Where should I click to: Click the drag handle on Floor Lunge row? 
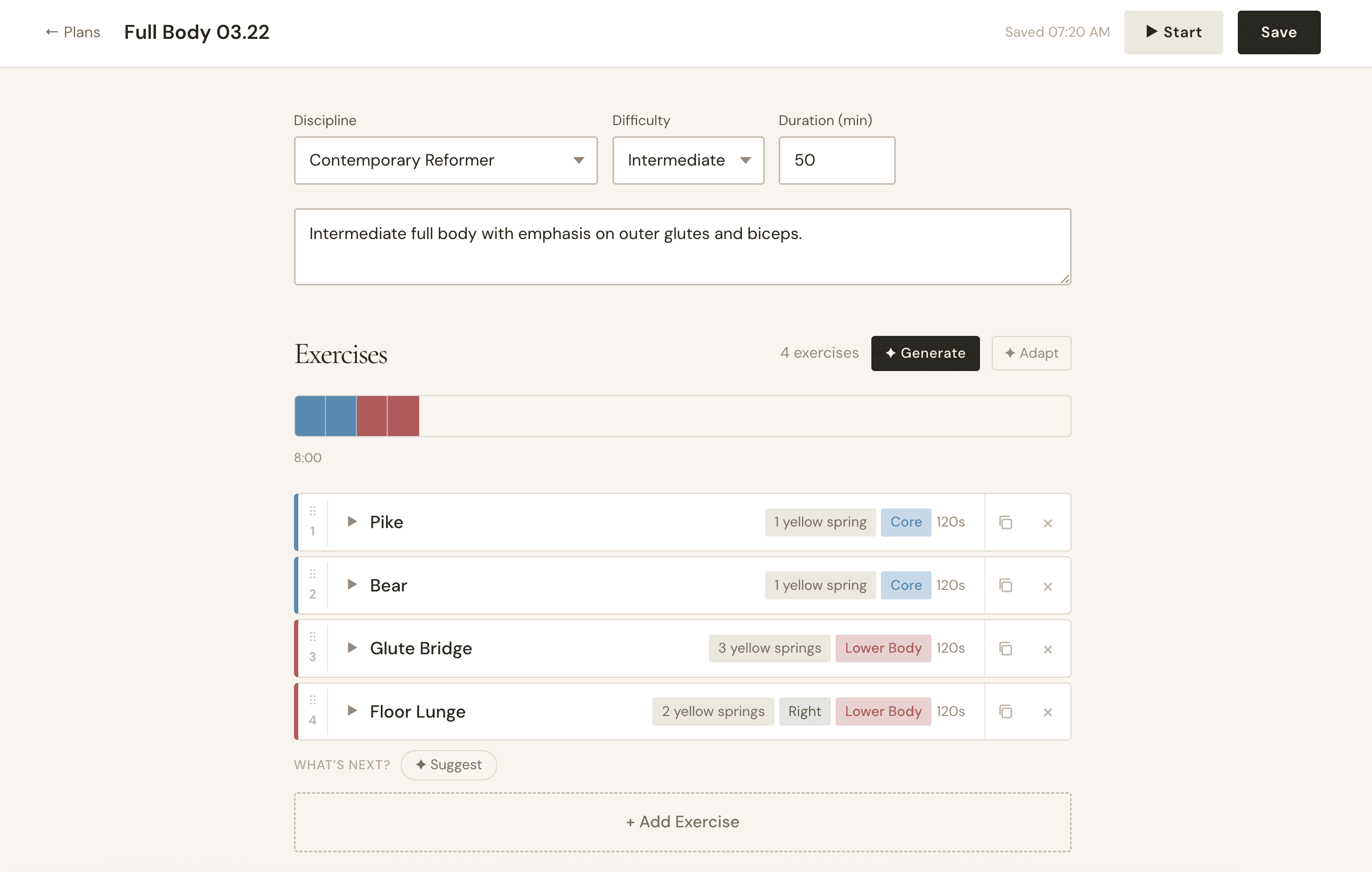point(312,700)
